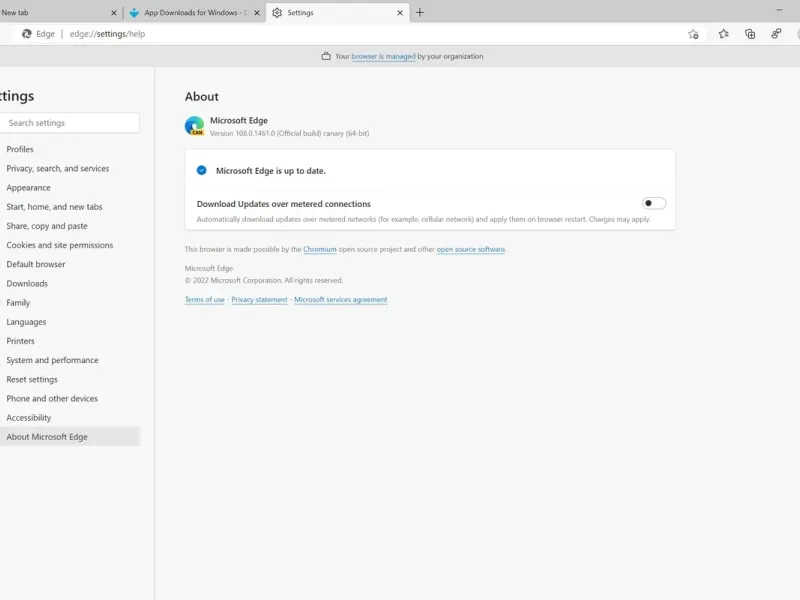800x600 pixels.
Task: Close the New tab tab
Action: [x=114, y=13]
